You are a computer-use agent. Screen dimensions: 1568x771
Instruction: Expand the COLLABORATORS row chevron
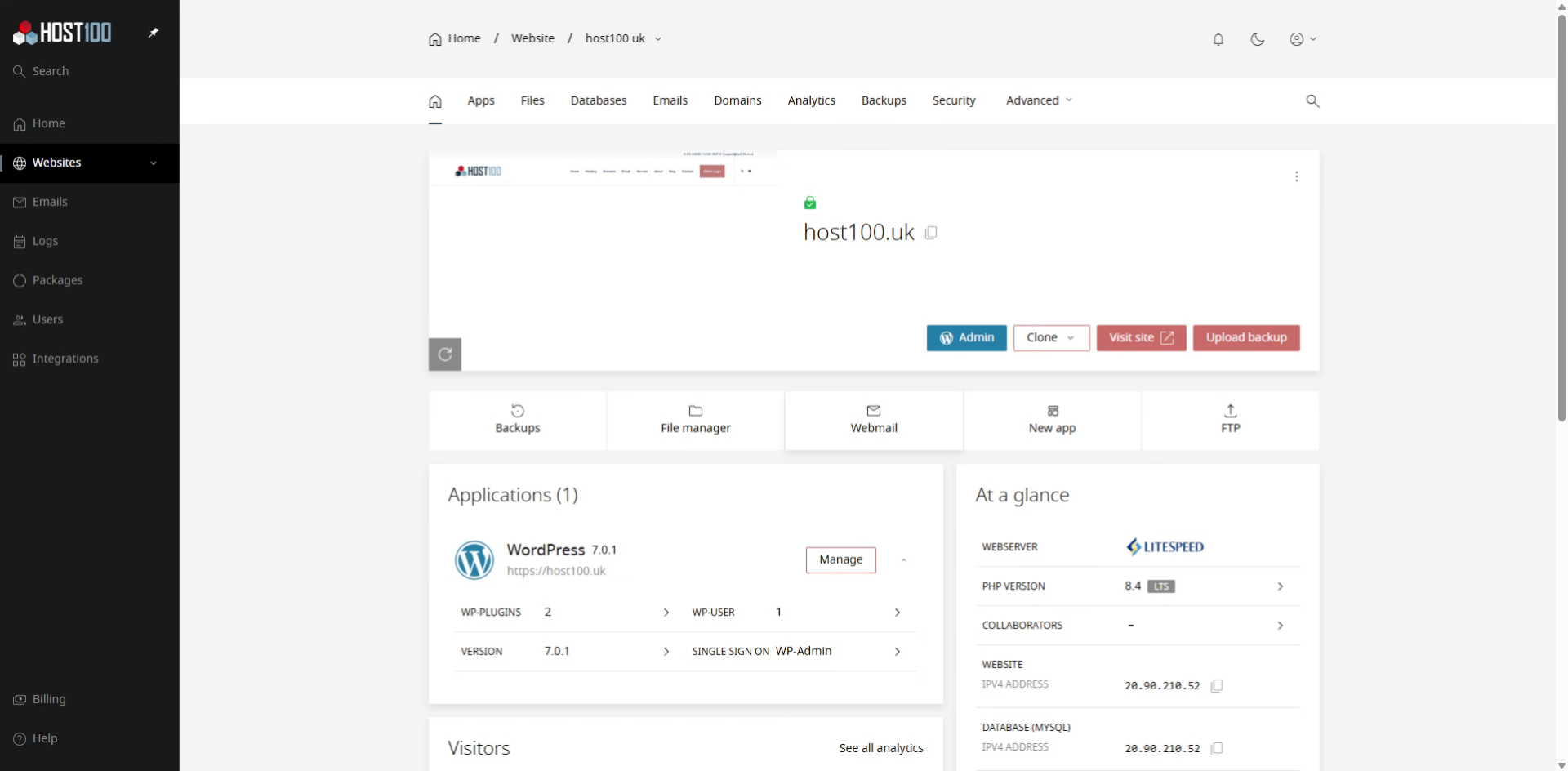[x=1281, y=626]
